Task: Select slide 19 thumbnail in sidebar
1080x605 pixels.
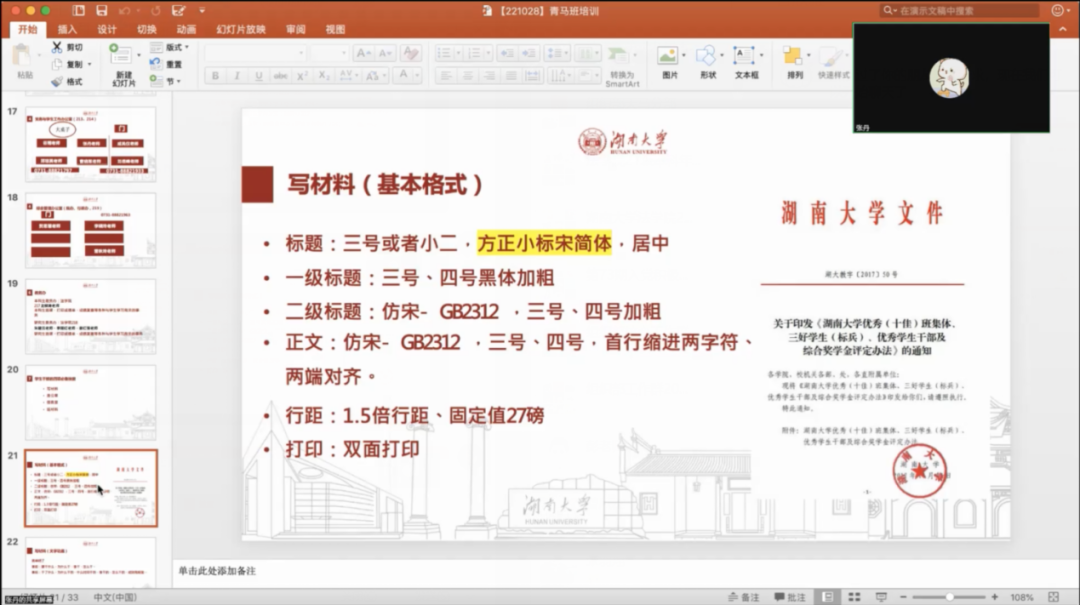Action: click(x=90, y=316)
